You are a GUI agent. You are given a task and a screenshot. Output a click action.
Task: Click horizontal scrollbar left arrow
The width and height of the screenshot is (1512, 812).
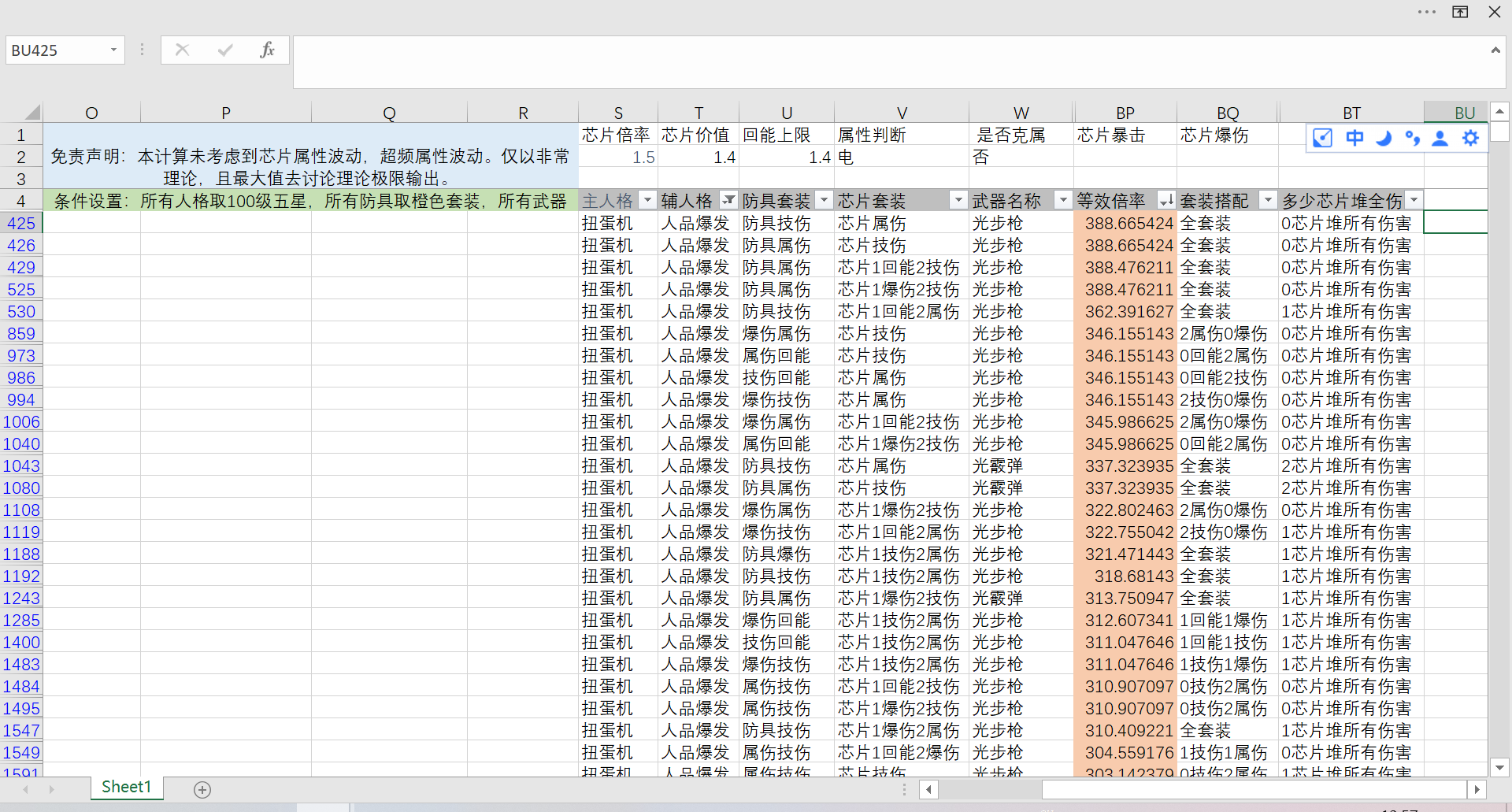point(929,789)
